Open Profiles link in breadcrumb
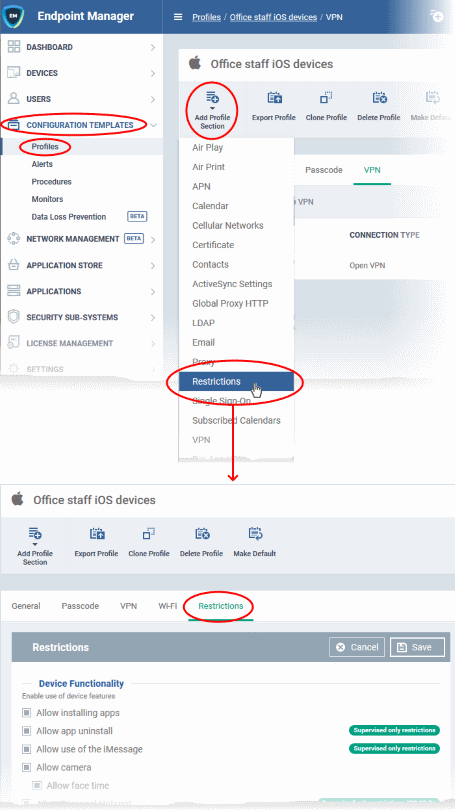 (x=206, y=17)
